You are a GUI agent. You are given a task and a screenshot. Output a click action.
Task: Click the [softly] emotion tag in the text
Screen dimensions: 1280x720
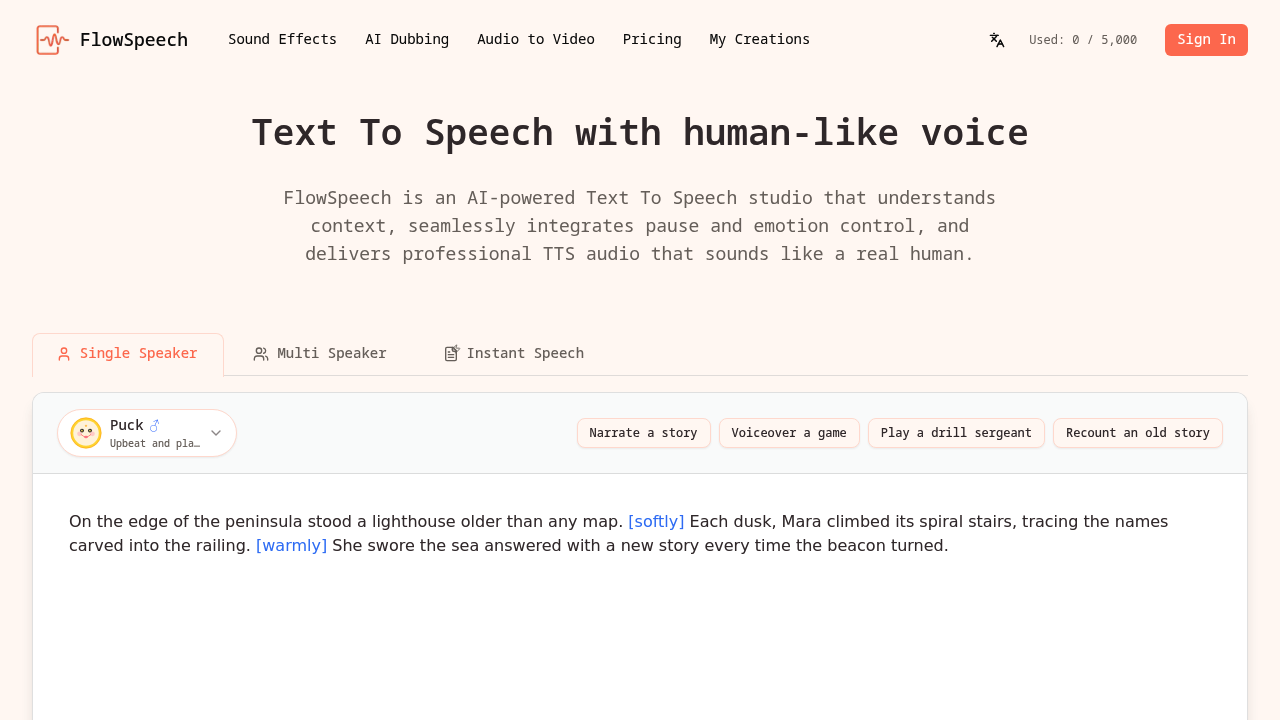coord(656,521)
